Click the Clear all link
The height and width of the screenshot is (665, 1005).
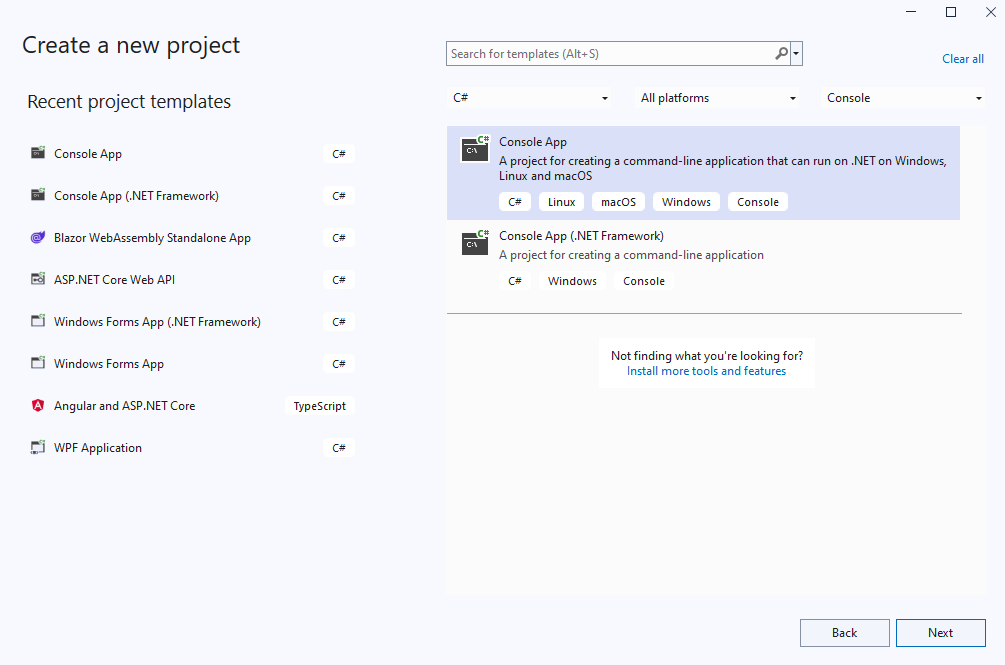(x=962, y=59)
